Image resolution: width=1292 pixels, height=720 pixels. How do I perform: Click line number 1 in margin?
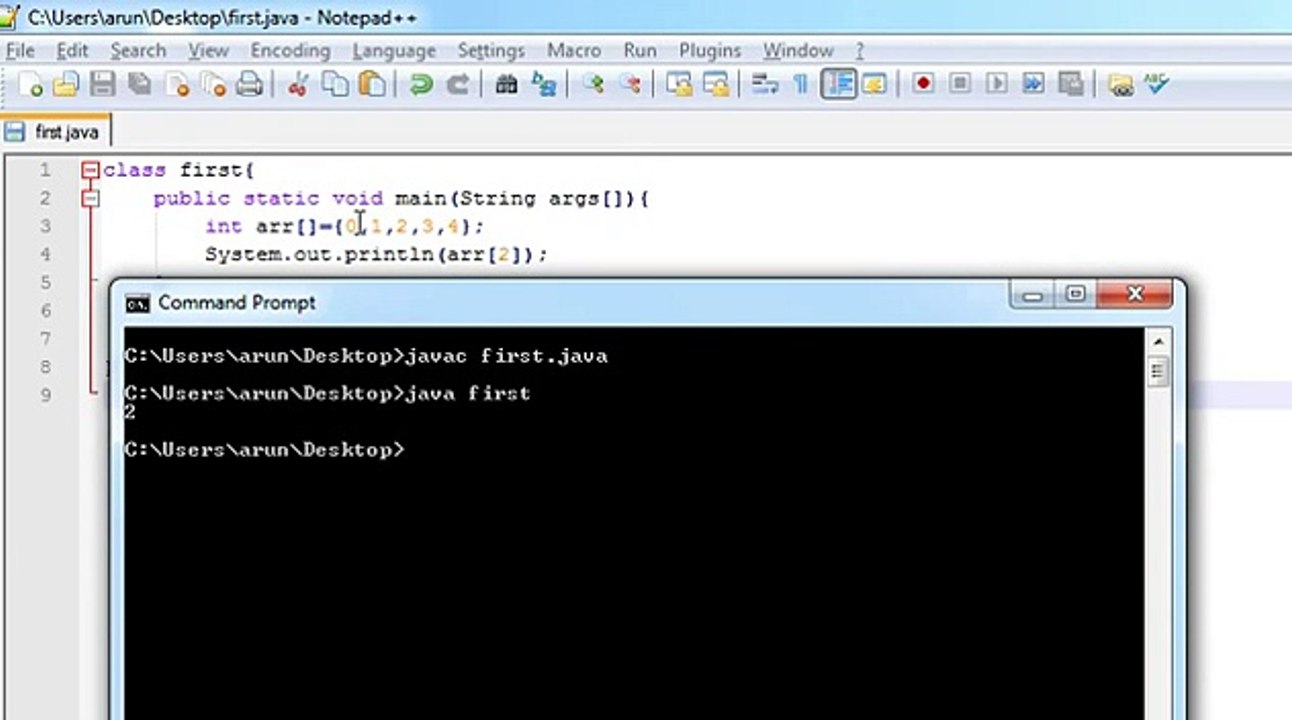point(45,170)
